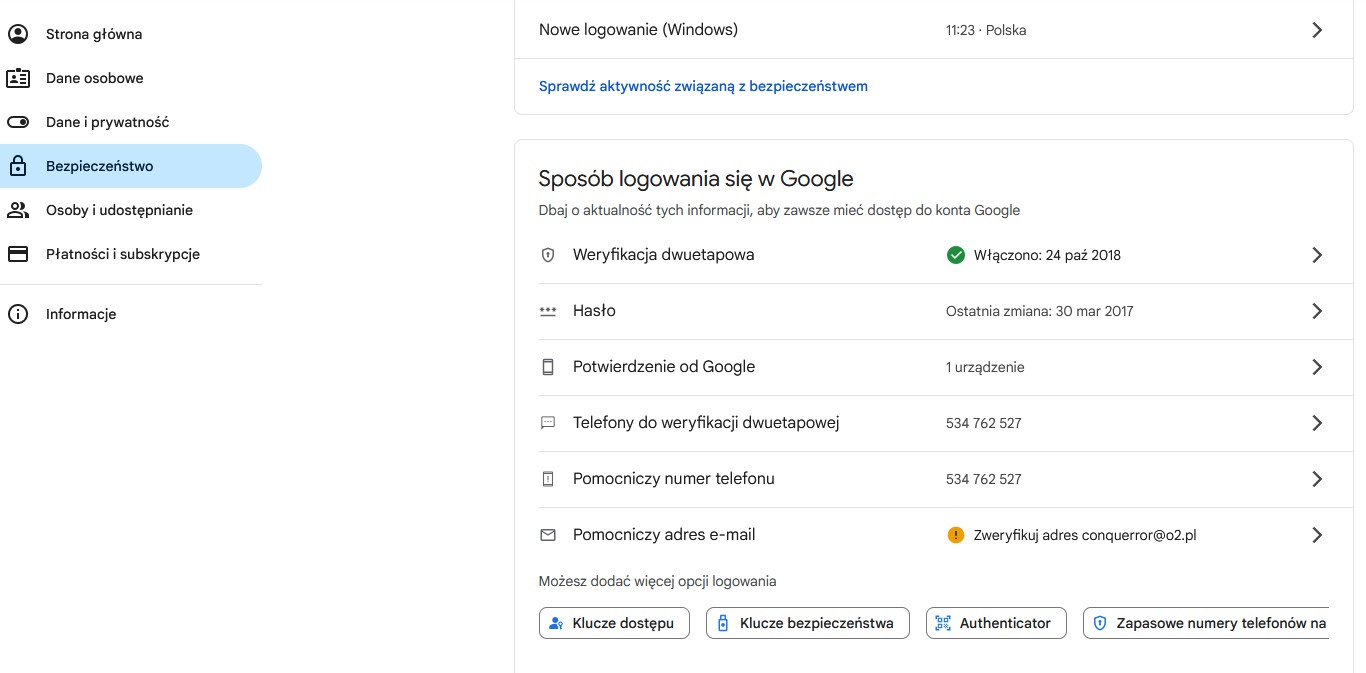Add Authenticator as a sign-in option
The width and height of the screenshot is (1366, 673).
click(x=996, y=623)
